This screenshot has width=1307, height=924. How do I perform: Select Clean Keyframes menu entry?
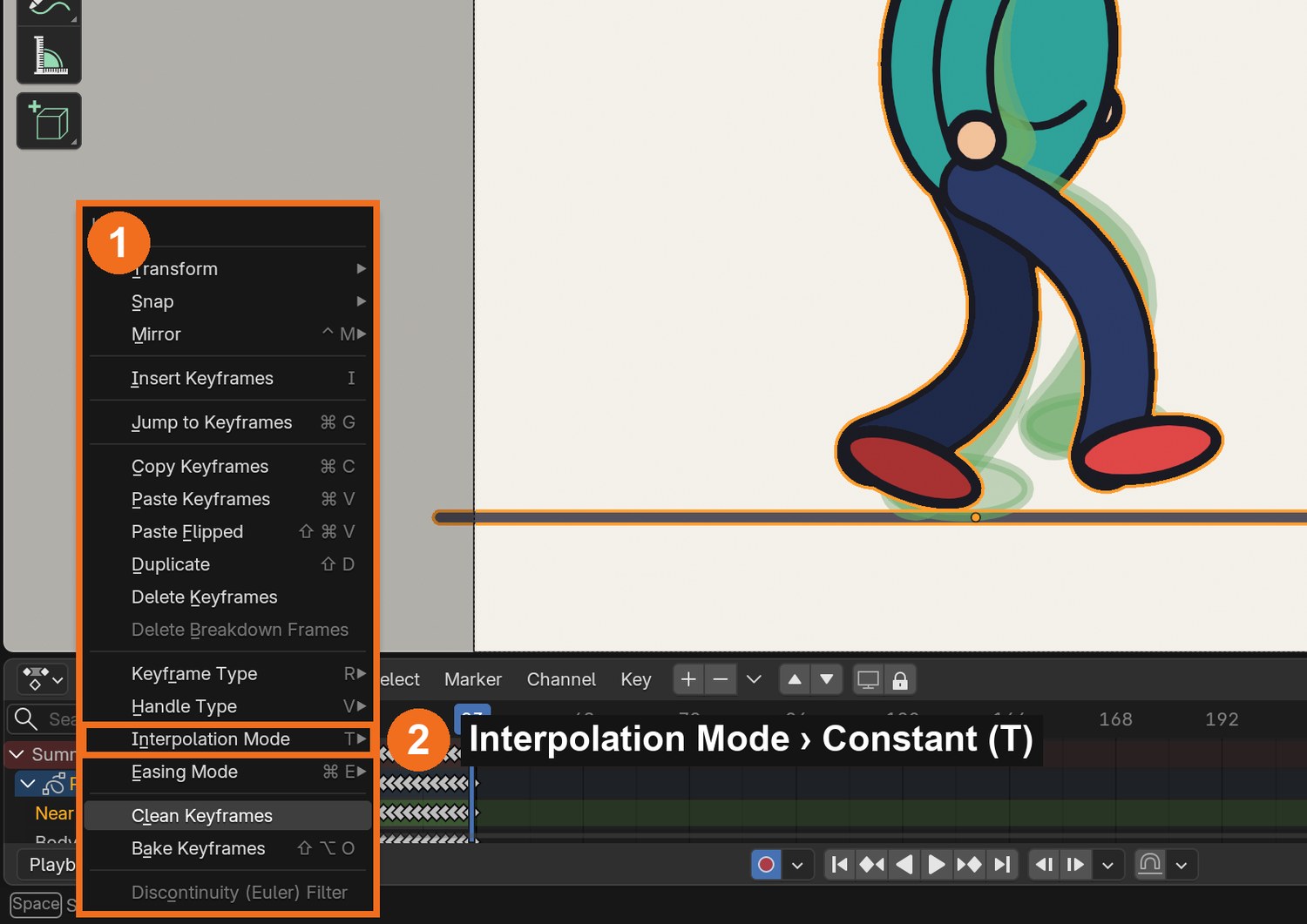[x=228, y=815]
